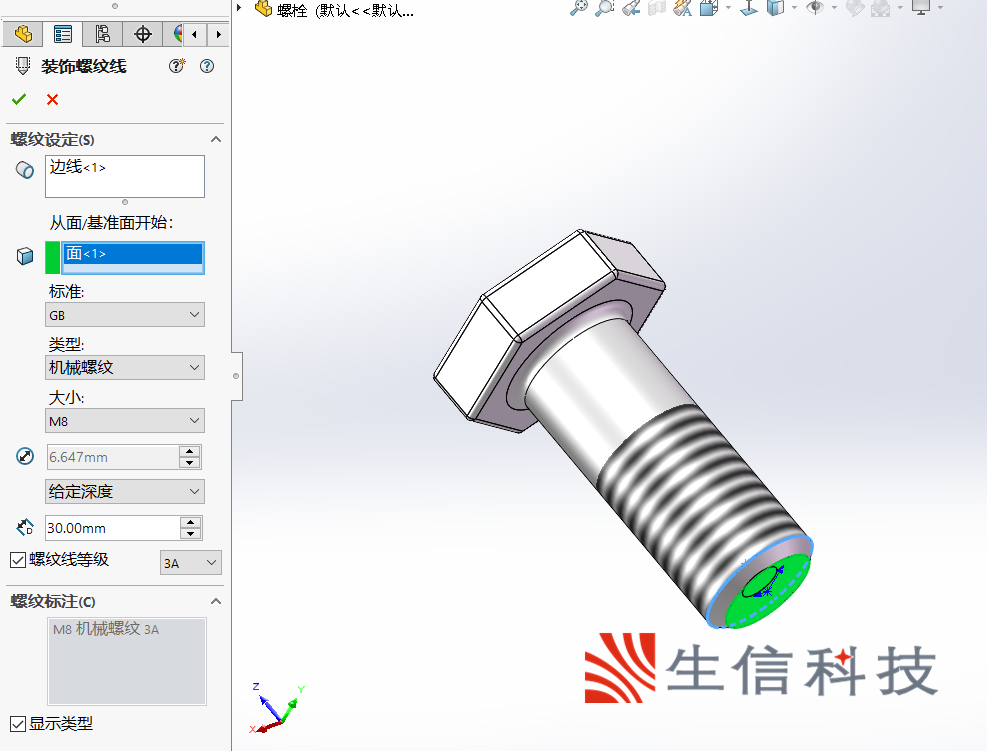Toggle the 螺纹线等级 checkbox
This screenshot has width=987, height=751.
click(18, 560)
